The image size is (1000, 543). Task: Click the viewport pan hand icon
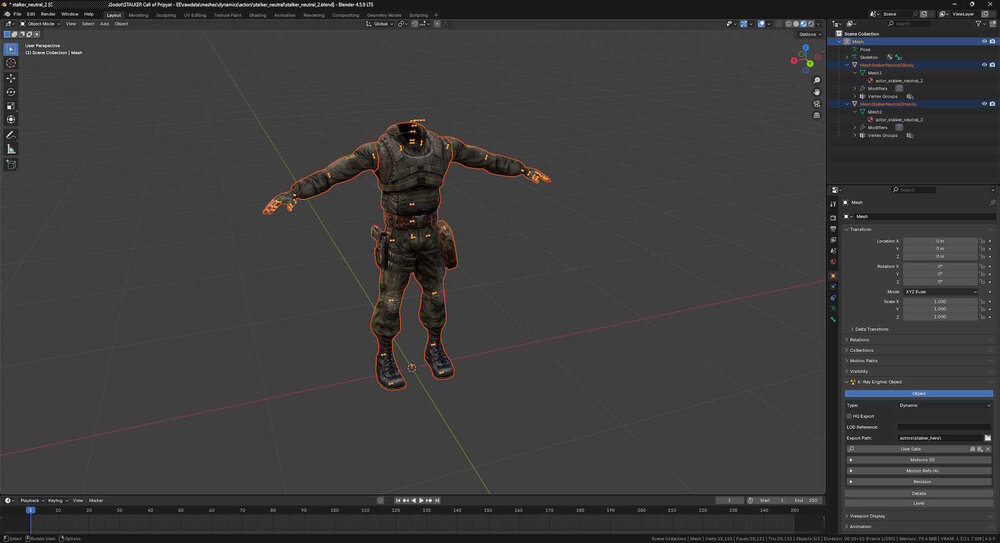click(x=816, y=92)
